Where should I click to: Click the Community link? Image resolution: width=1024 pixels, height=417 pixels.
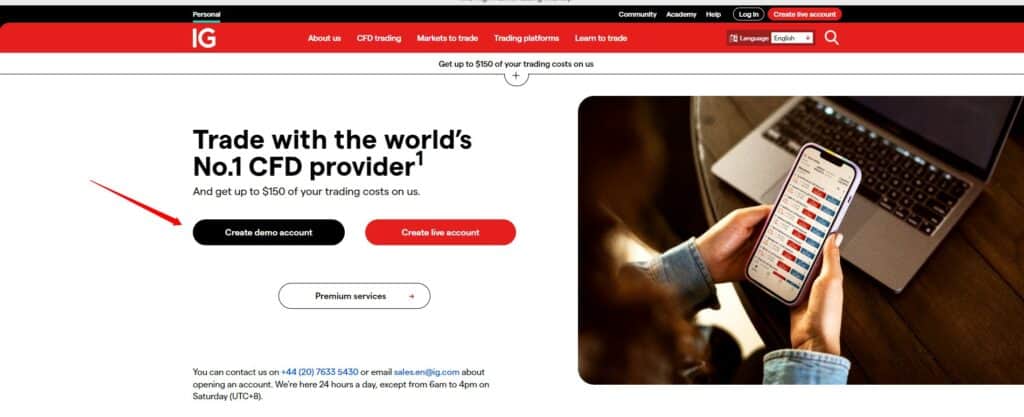(637, 14)
